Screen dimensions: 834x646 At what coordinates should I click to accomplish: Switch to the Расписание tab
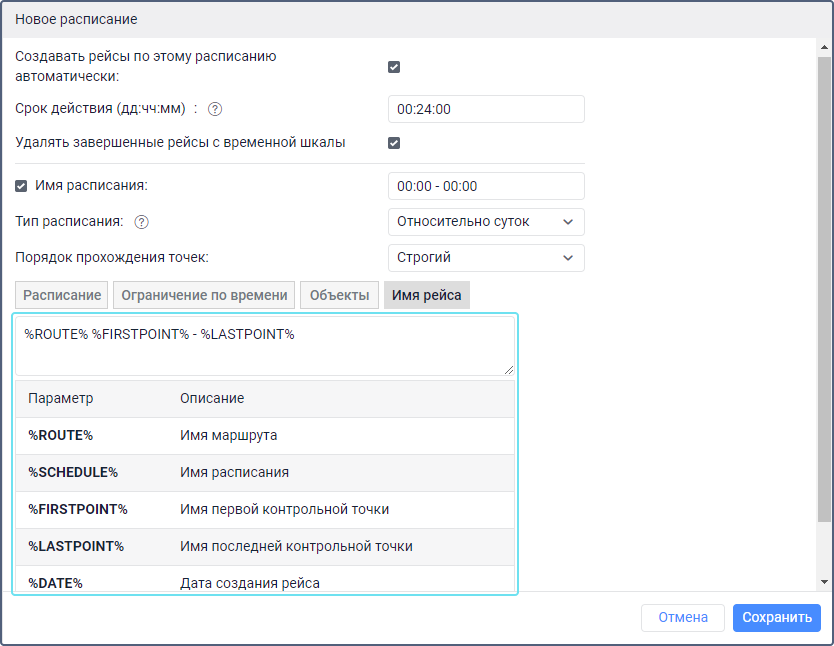[x=62, y=295]
